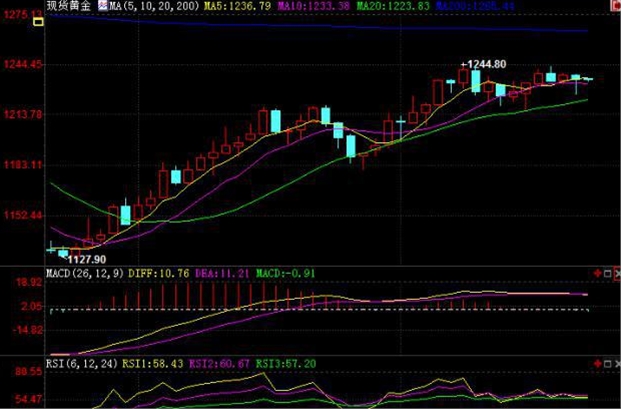
Task: Click the red diamond icon in the MACD panel
Action: (598, 273)
